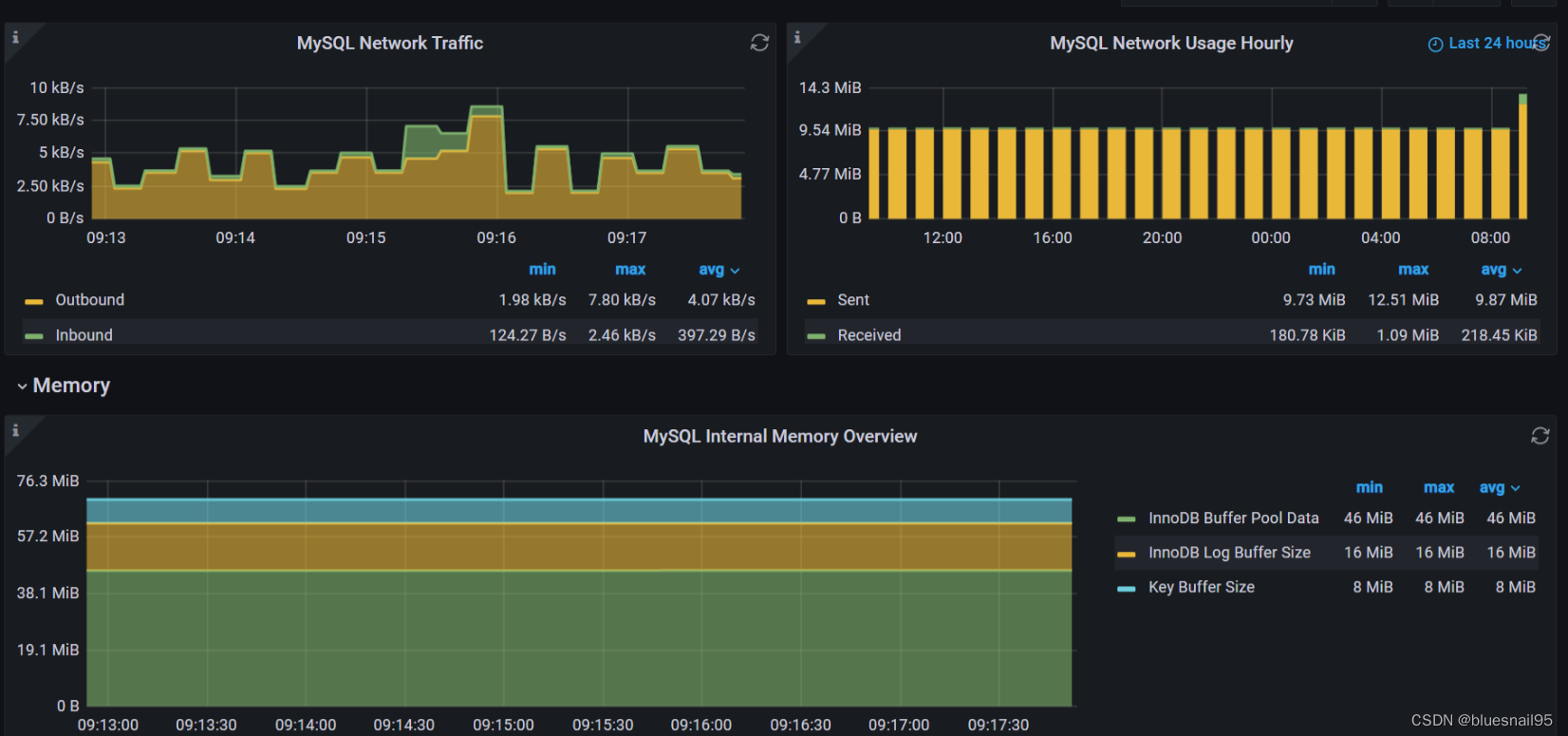The image size is (1568, 736).
Task: Sort Network Usage Hourly legend by min
Action: (1321, 270)
